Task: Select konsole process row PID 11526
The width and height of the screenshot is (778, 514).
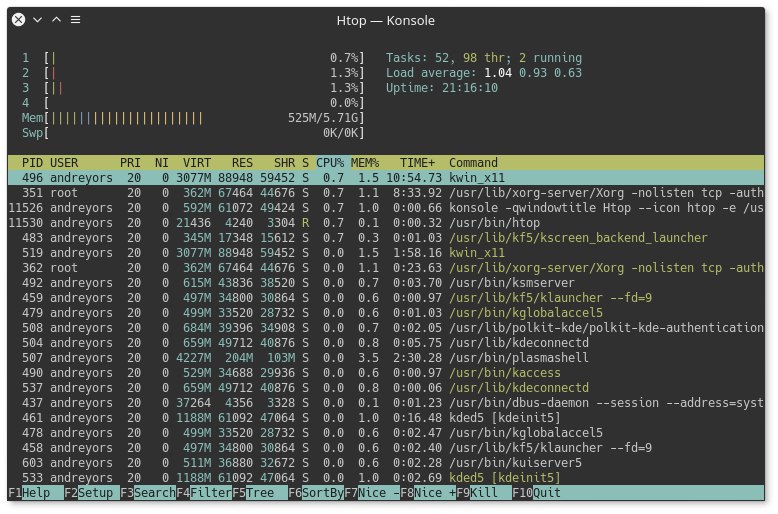Action: click(x=386, y=208)
